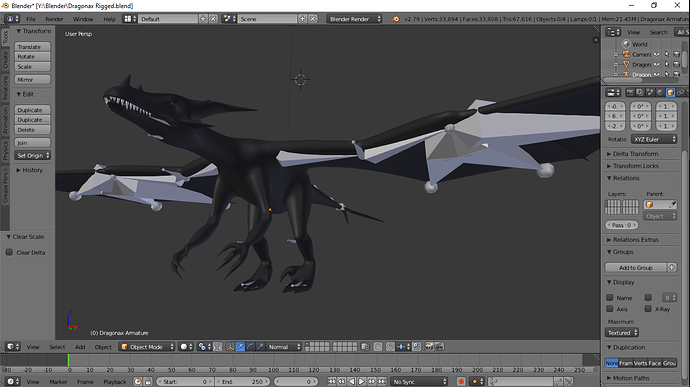The width and height of the screenshot is (690, 387).
Task: Jump to the last frame button
Action: [x=382, y=381]
